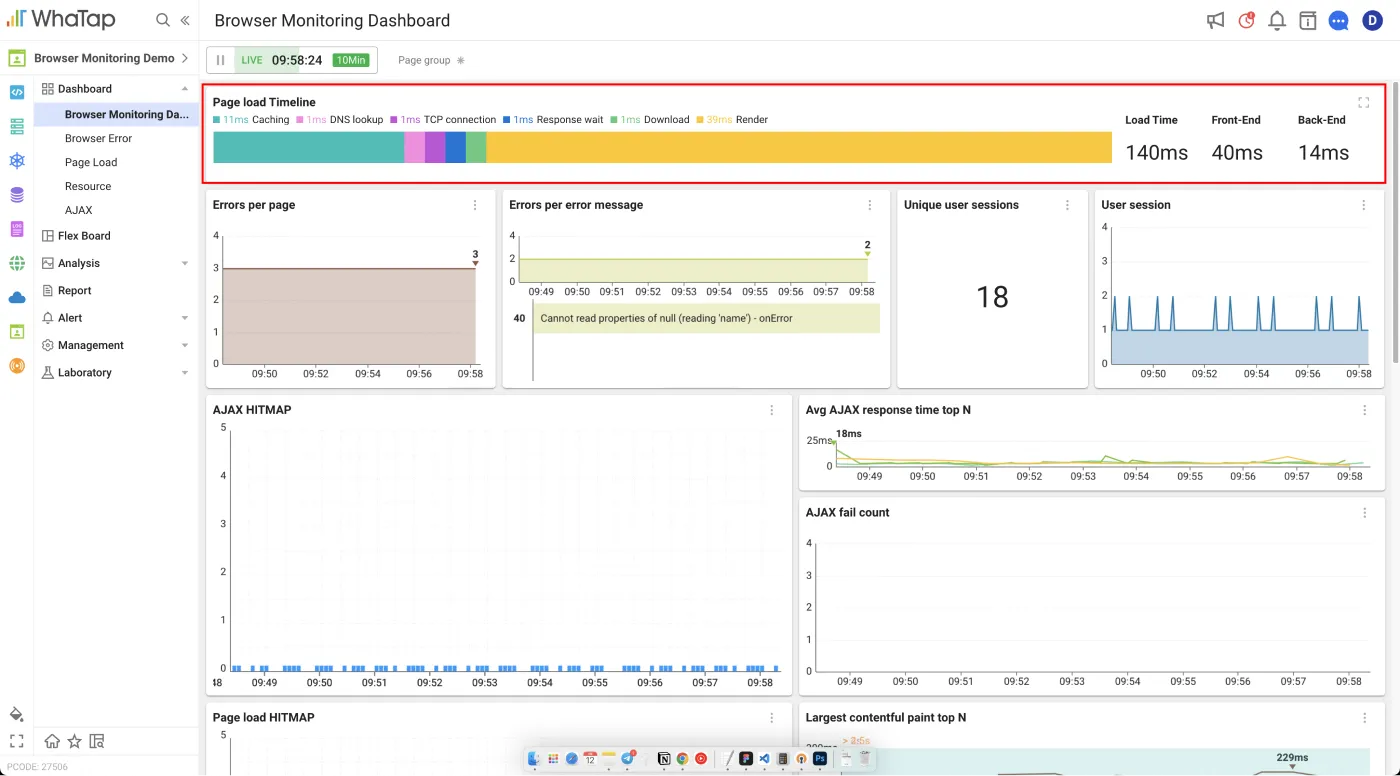1400x776 pixels.
Task: Click the yellow Render segment in timeline
Action: [x=799, y=147]
